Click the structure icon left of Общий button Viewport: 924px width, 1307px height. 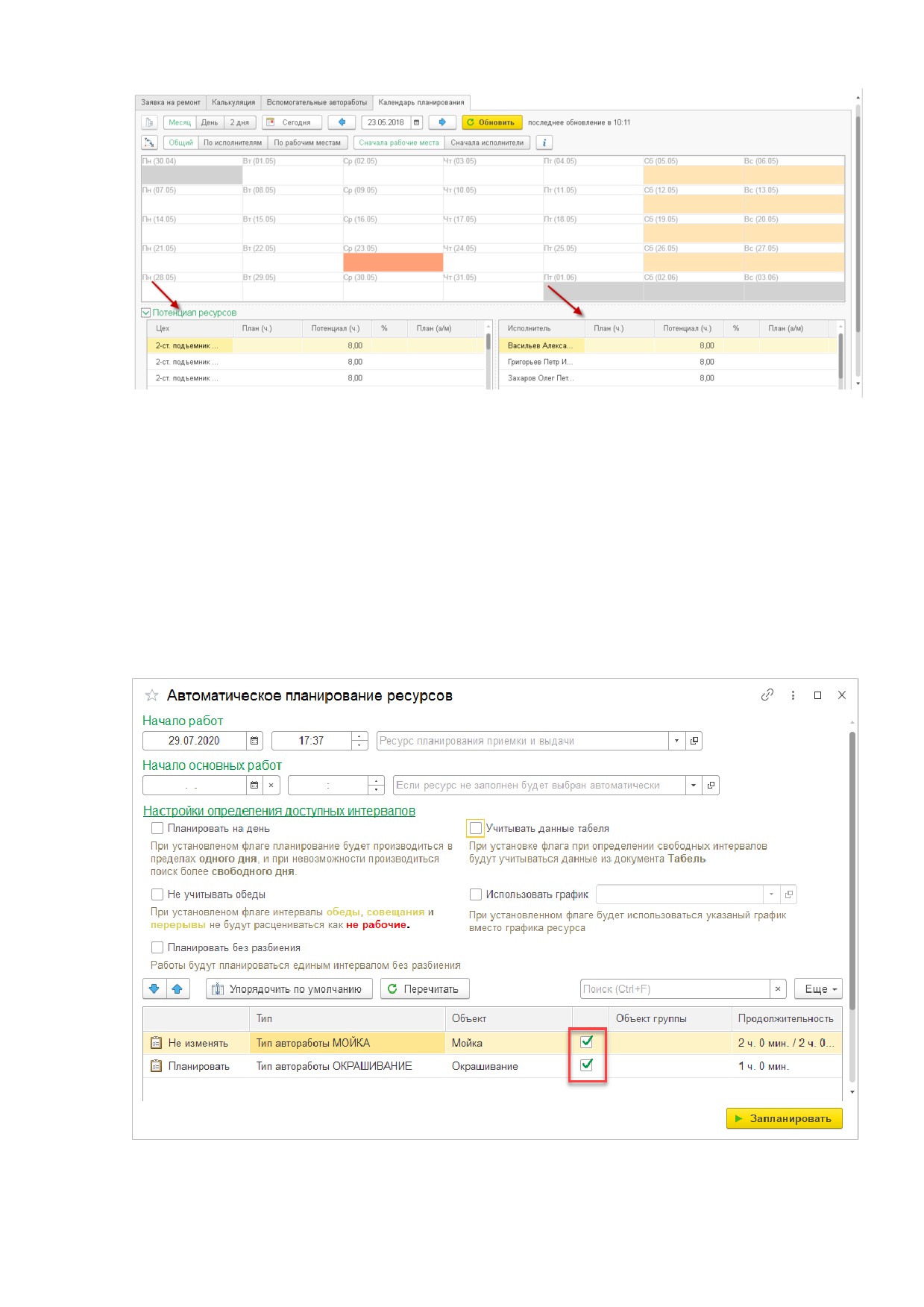(149, 142)
